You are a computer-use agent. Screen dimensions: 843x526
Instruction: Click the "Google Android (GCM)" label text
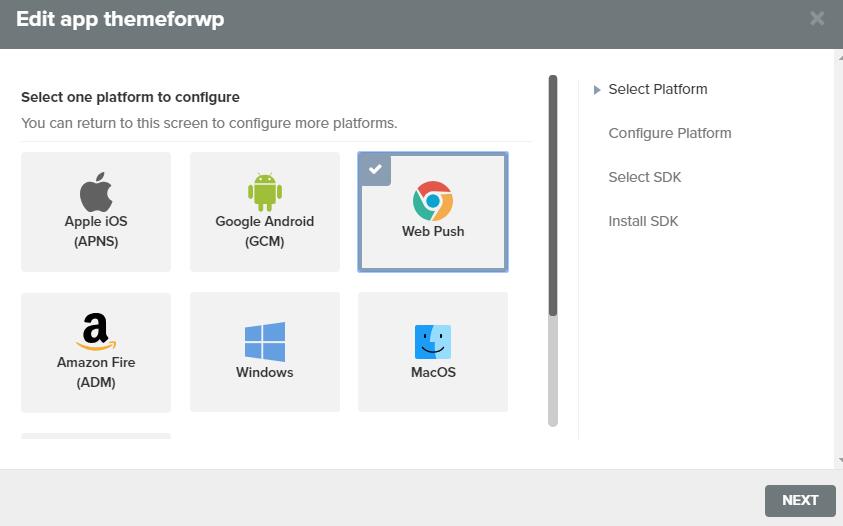[x=265, y=231]
